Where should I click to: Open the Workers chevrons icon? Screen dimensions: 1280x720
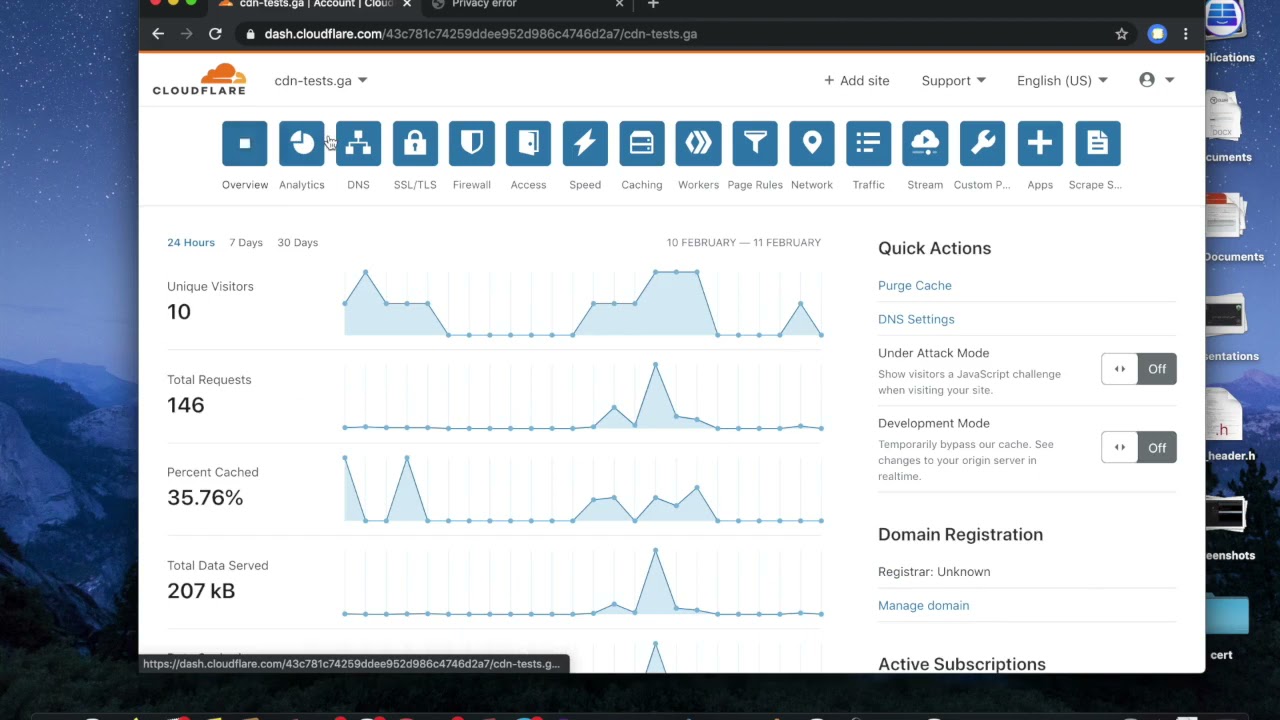click(x=698, y=144)
